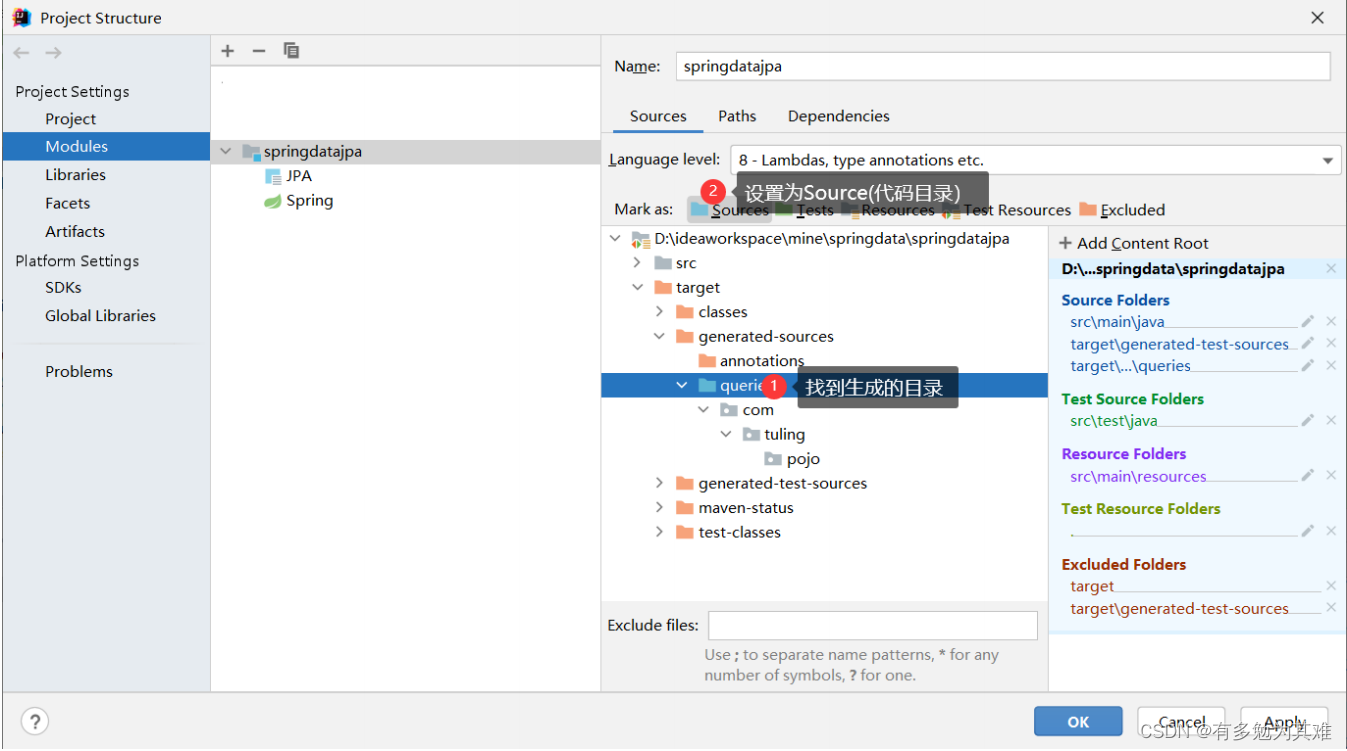Screen dimensions: 1347x751
Task: Edit properties of src\test\java folder
Action: pyautogui.click(x=1307, y=421)
